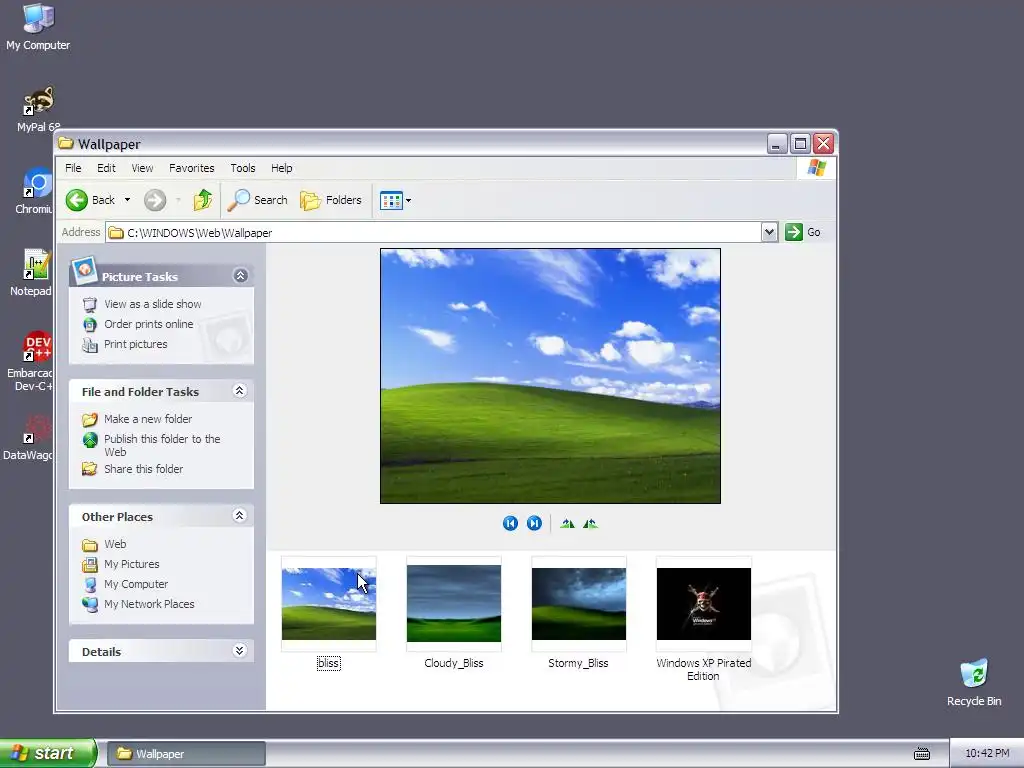Select the Windows XP Pirated Edition thumbnail
Viewport: 1024px width, 768px height.
(704, 604)
